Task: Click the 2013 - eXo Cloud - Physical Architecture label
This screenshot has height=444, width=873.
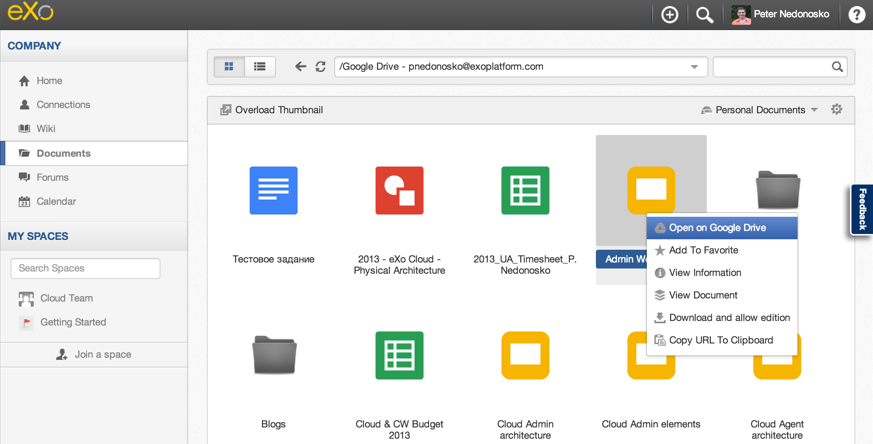Action: [x=399, y=265]
